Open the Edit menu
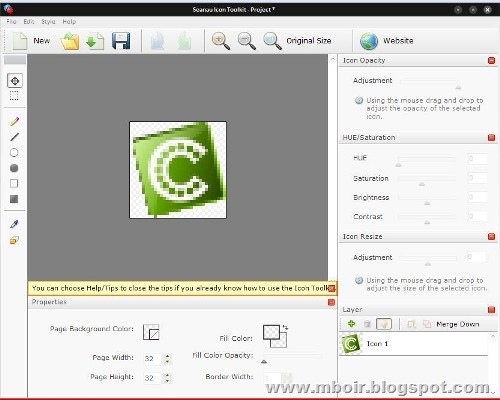Image resolution: width=500 pixels, height=400 pixels. tap(29, 22)
